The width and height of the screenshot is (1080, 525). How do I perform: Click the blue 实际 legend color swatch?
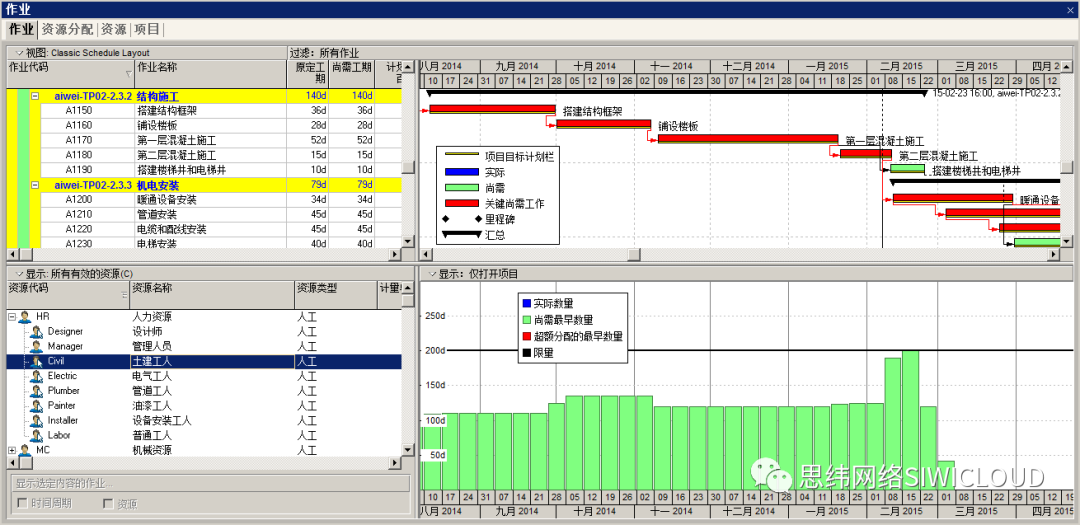coord(461,172)
